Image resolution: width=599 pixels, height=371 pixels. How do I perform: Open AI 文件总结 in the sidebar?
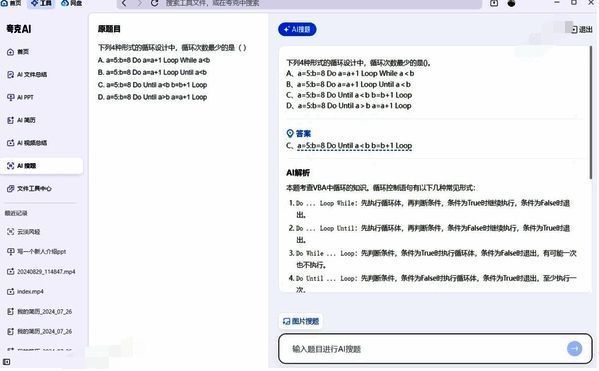(41, 75)
